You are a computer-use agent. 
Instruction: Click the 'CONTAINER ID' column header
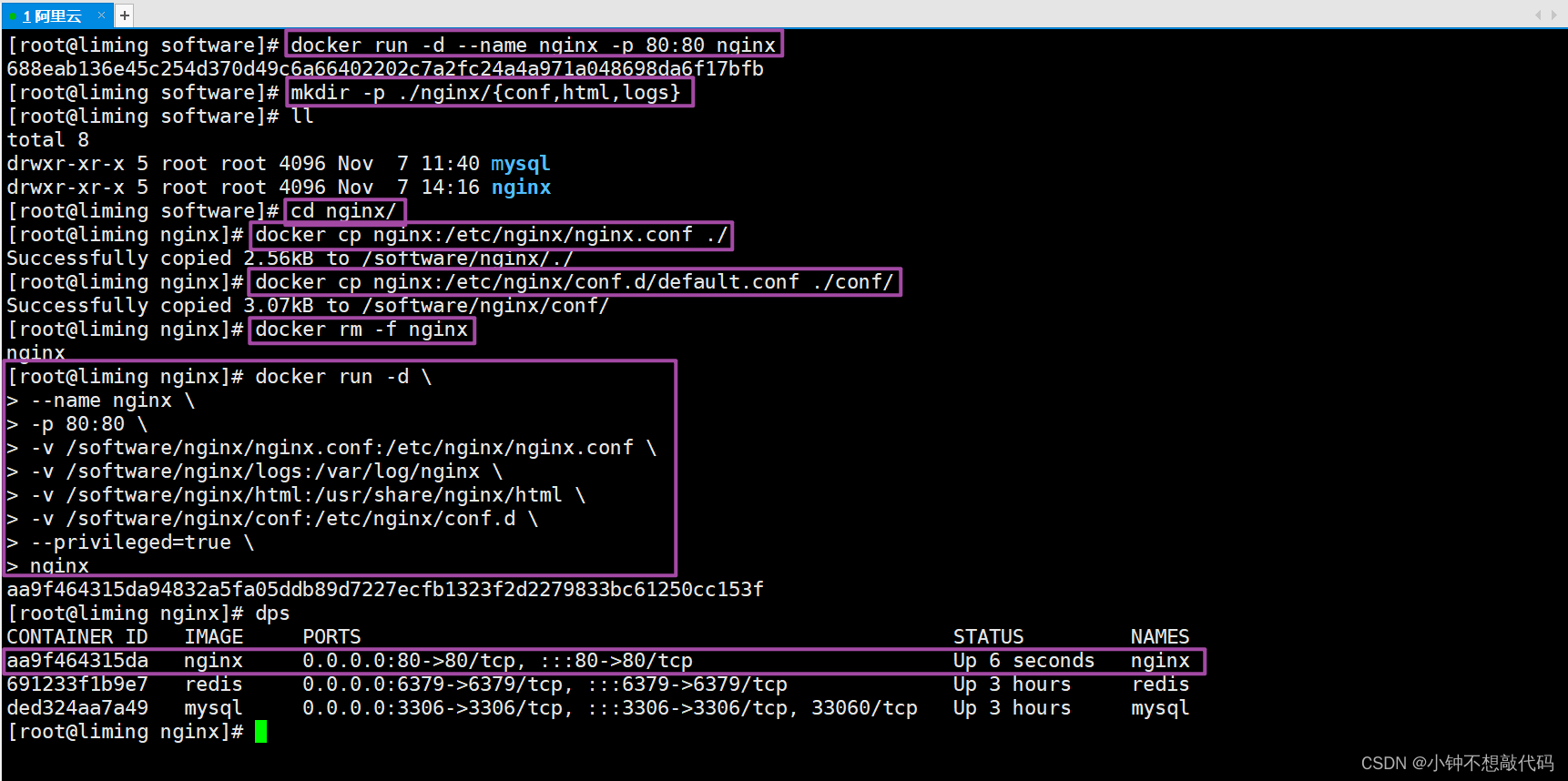(77, 637)
